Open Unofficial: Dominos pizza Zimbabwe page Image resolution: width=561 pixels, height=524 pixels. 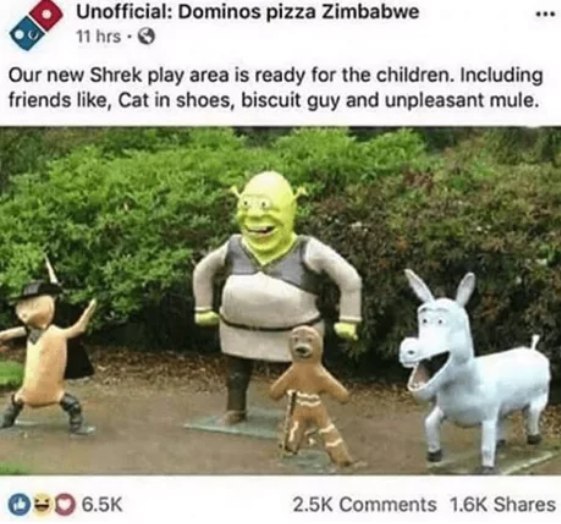tap(248, 13)
